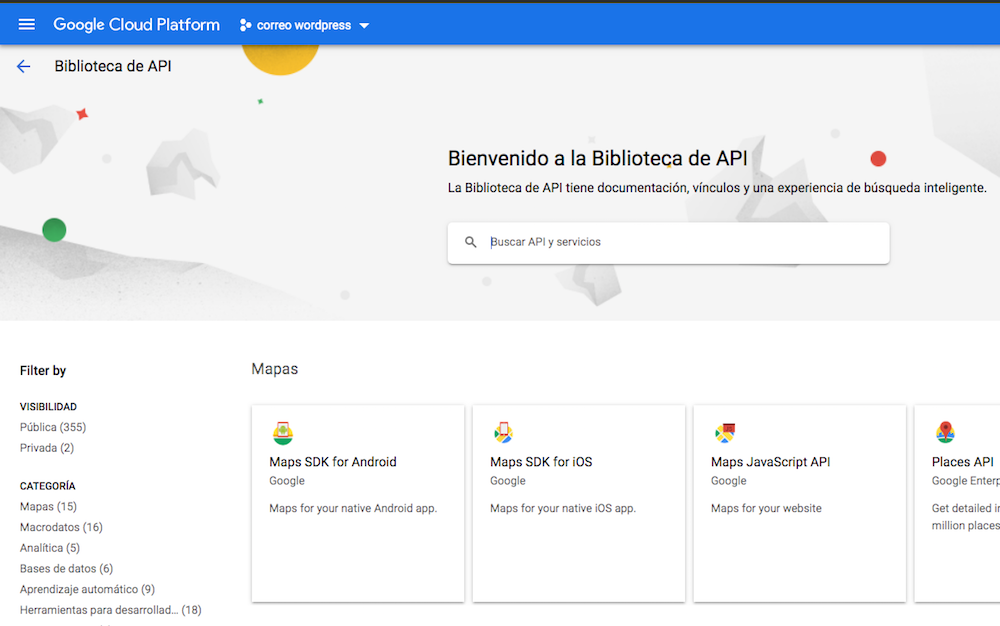Image resolution: width=1000 pixels, height=626 pixels.
Task: Open the Maps JavaScript API card title
Action: tap(770, 462)
